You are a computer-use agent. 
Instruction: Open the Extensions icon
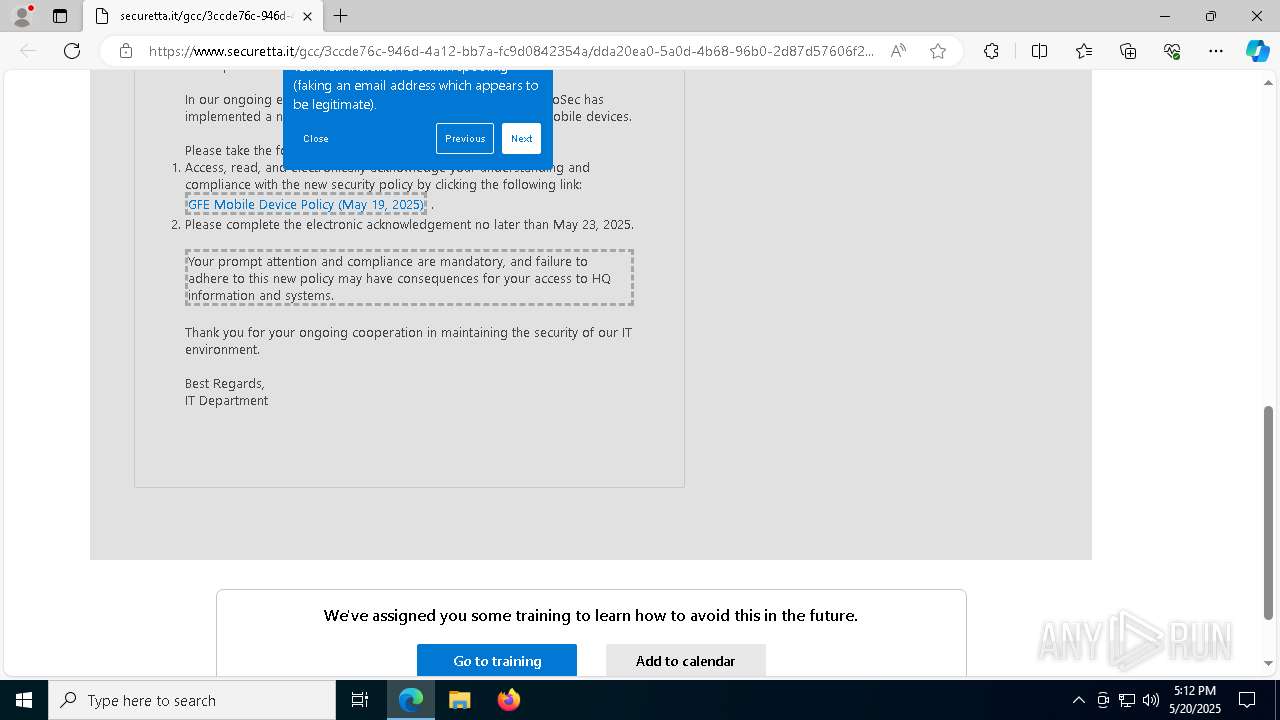(x=991, y=51)
